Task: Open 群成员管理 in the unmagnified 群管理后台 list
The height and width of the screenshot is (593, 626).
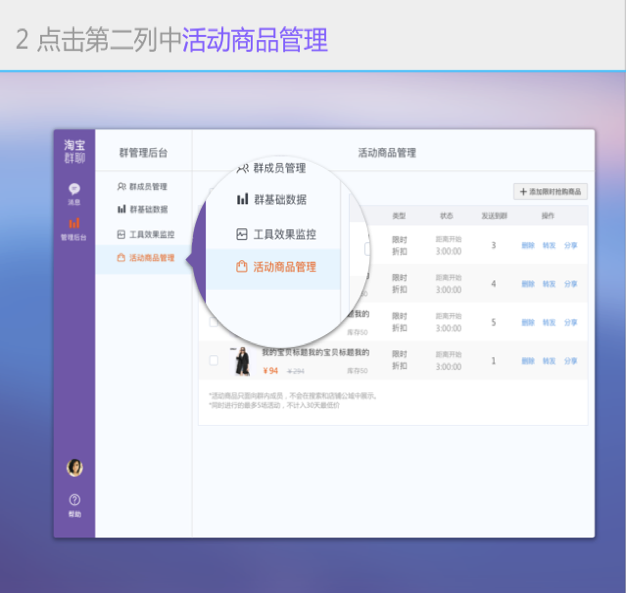Action: (x=143, y=186)
